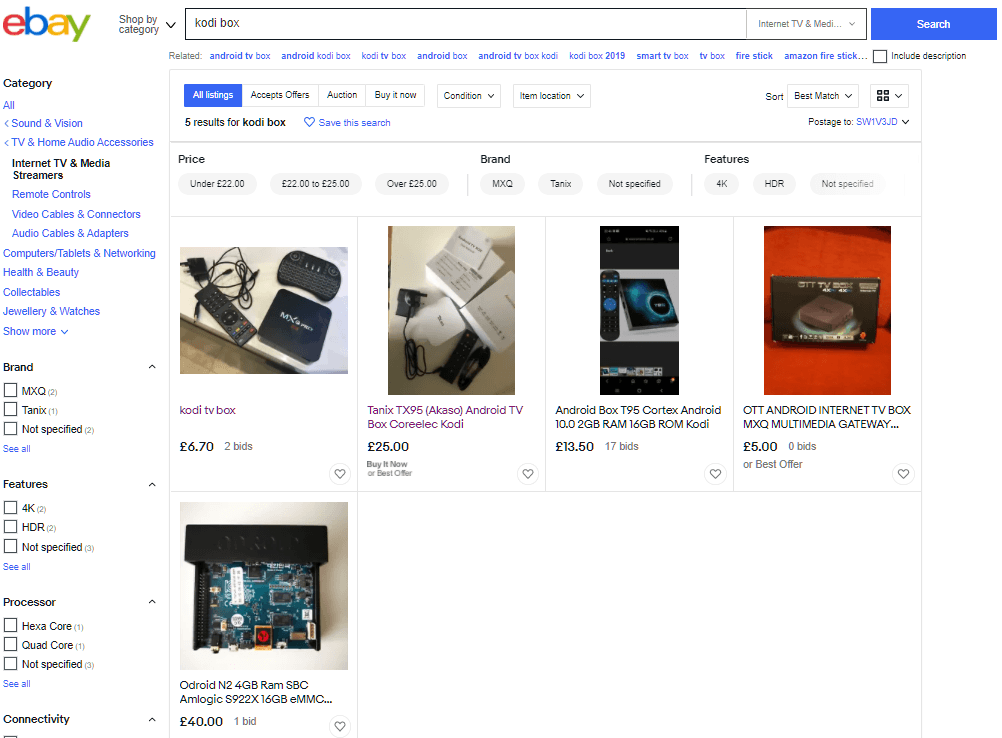Click the android tv box related search

pyautogui.click(x=240, y=56)
